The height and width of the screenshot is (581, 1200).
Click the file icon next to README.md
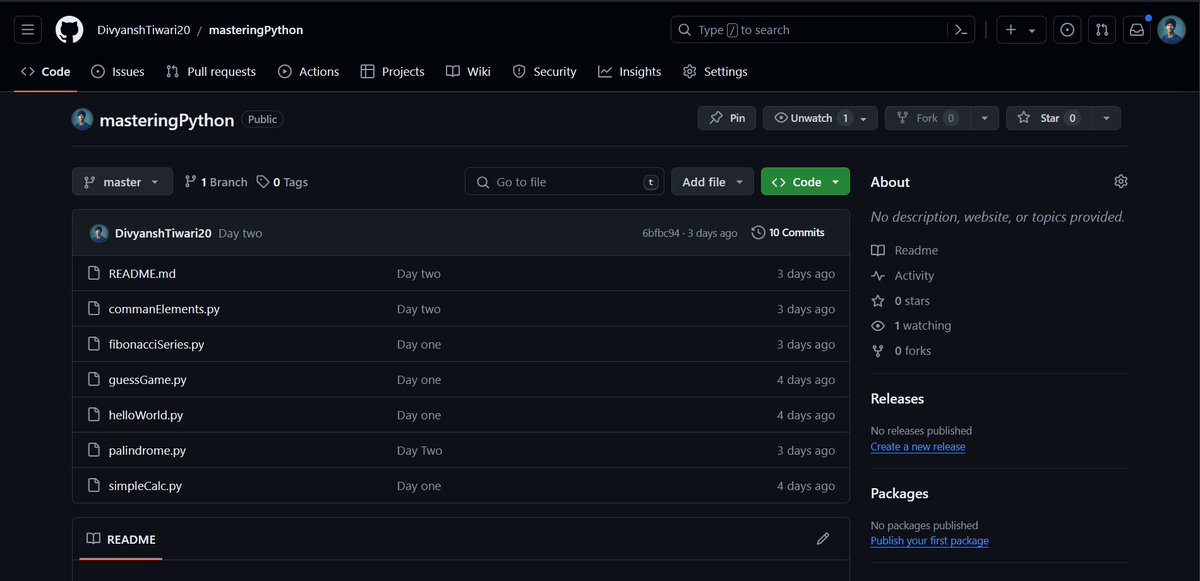[93, 274]
